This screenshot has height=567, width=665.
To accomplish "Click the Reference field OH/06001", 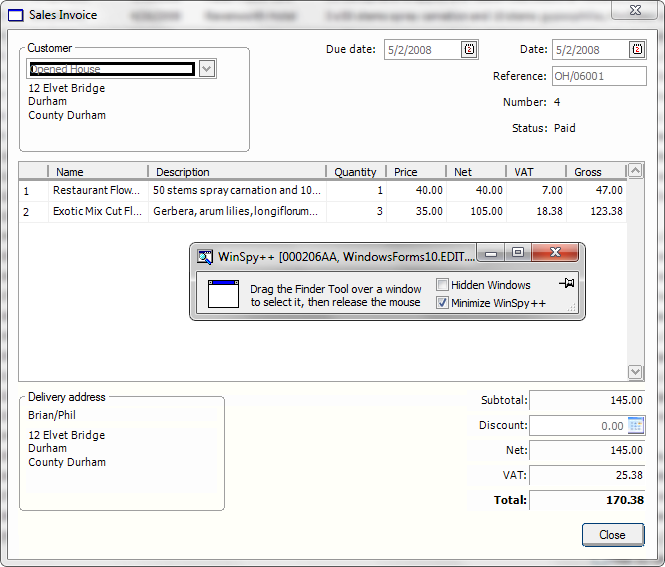I will click(591, 76).
